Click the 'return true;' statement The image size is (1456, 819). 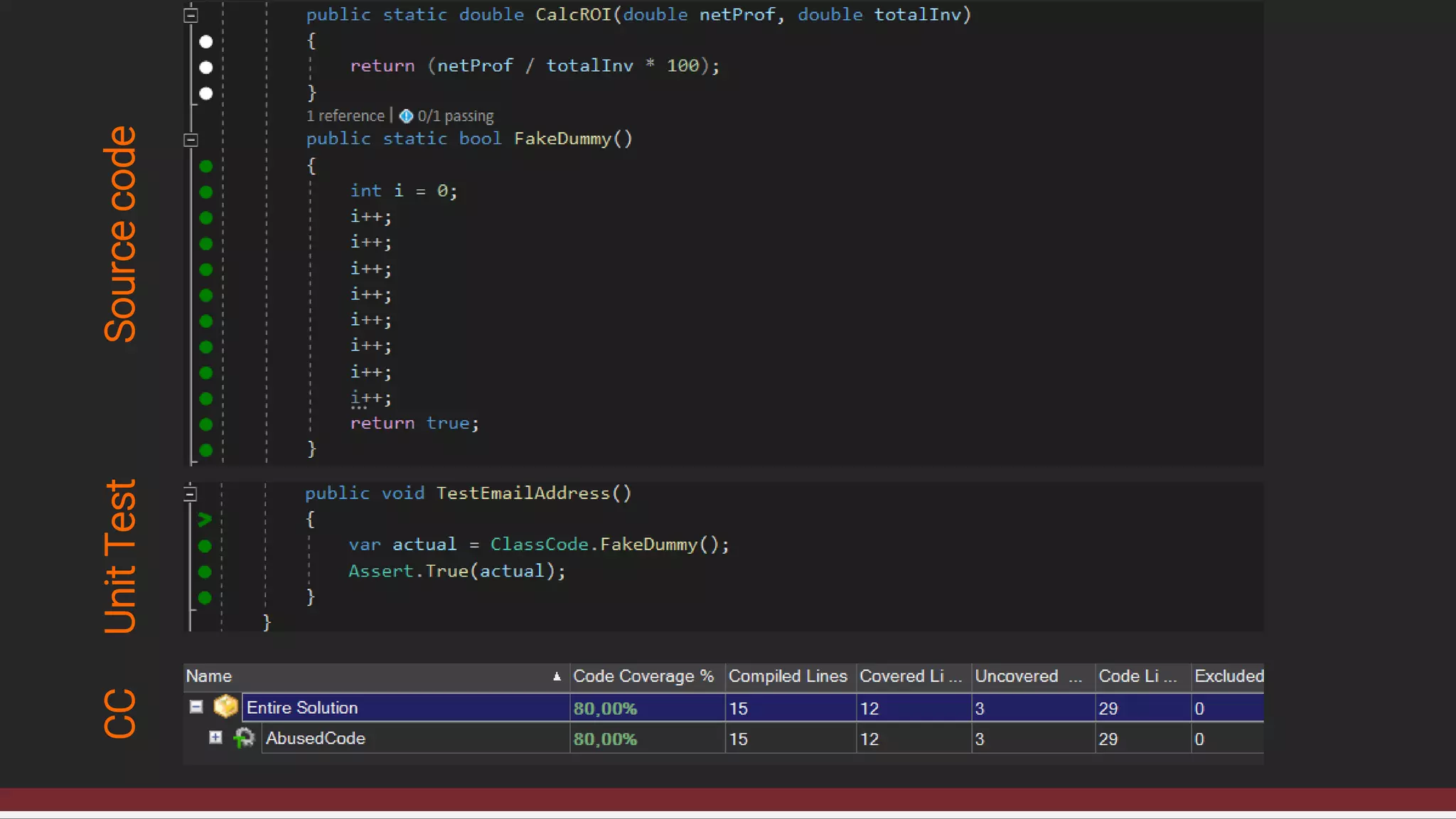click(414, 424)
